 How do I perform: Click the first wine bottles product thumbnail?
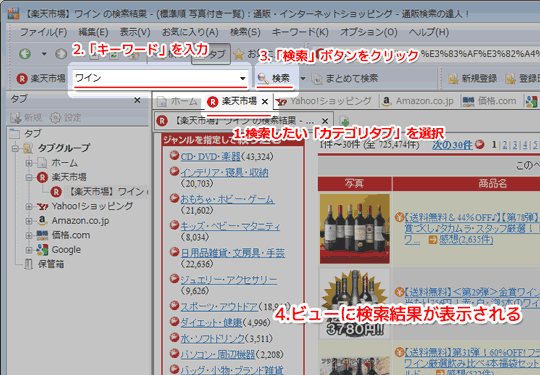coord(355,228)
